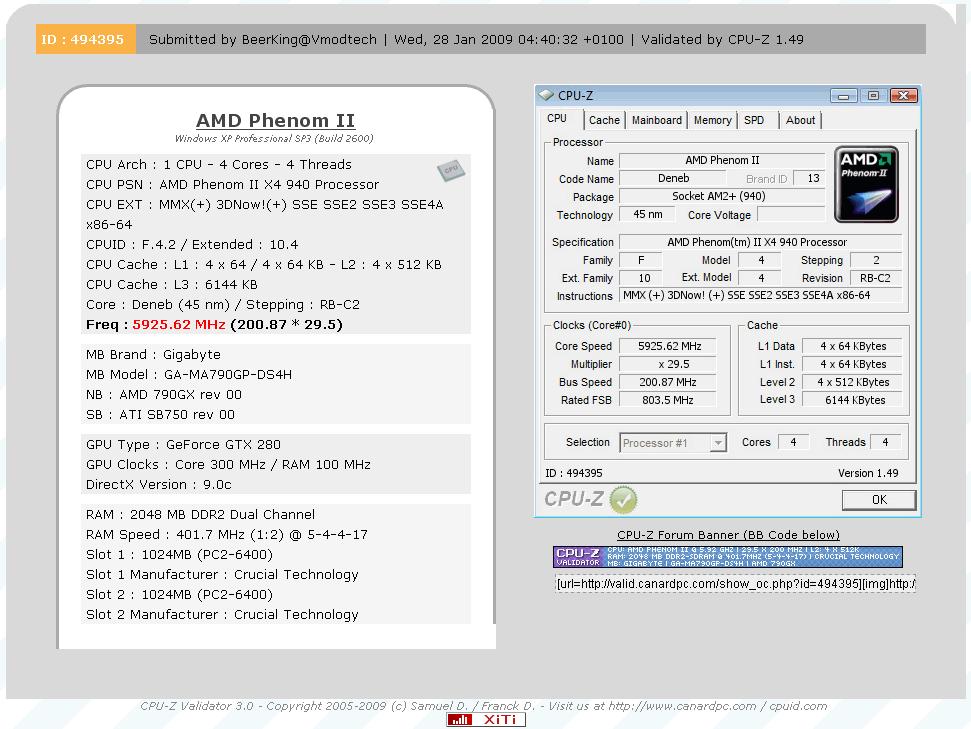Click the AMD Phenom II logo
The image size is (971, 729).
click(866, 184)
